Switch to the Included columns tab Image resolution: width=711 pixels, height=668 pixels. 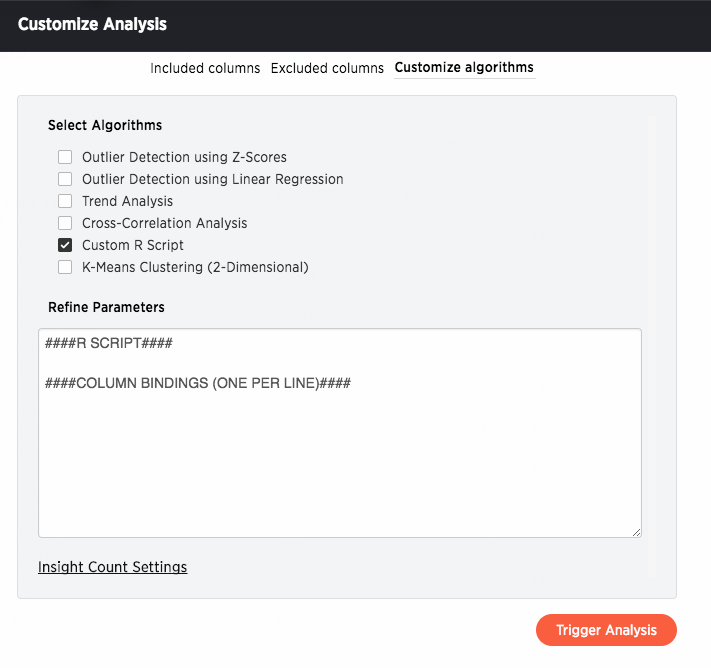click(205, 68)
